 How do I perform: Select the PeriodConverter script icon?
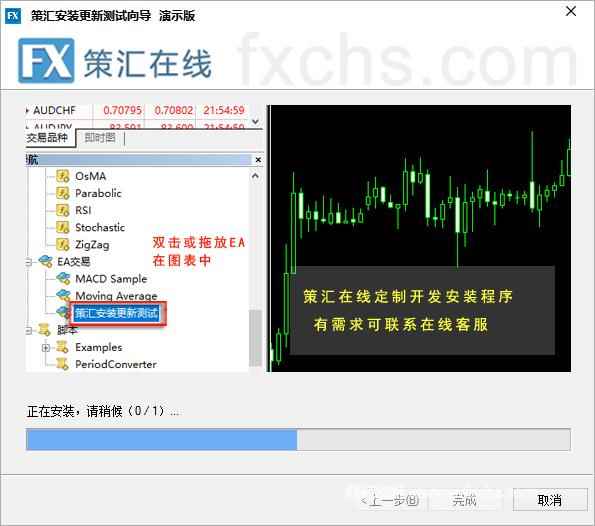point(63,364)
